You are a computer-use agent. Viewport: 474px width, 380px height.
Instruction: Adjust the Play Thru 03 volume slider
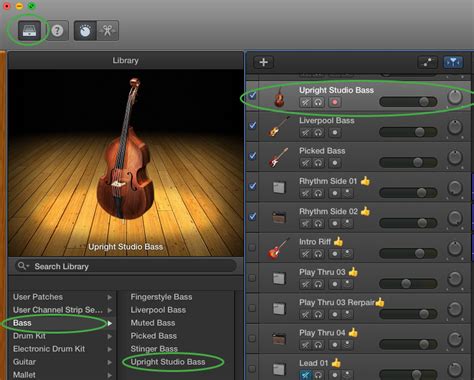pos(408,283)
